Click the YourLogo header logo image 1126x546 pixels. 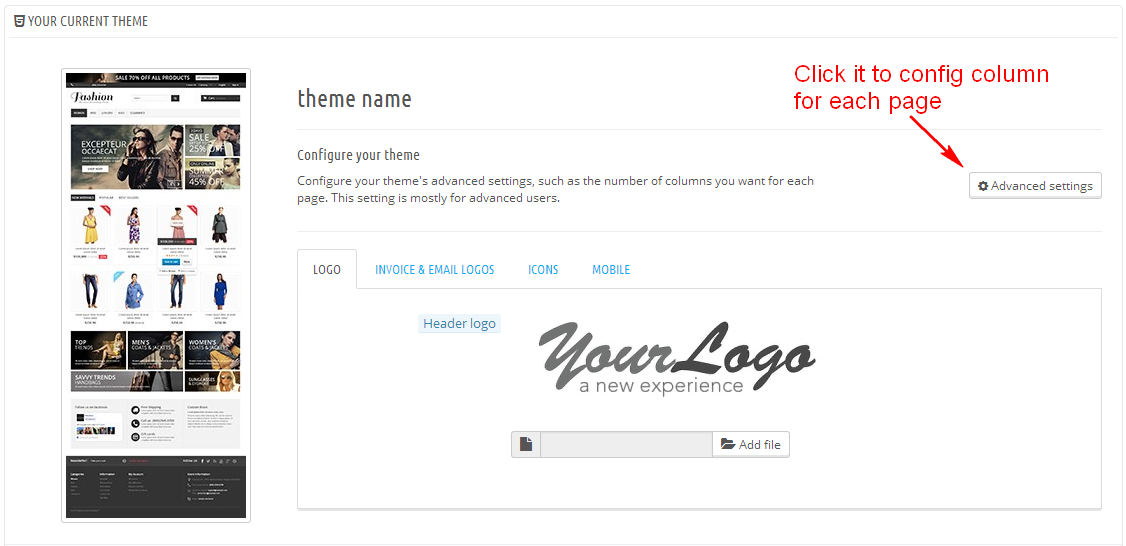pyautogui.click(x=676, y=359)
